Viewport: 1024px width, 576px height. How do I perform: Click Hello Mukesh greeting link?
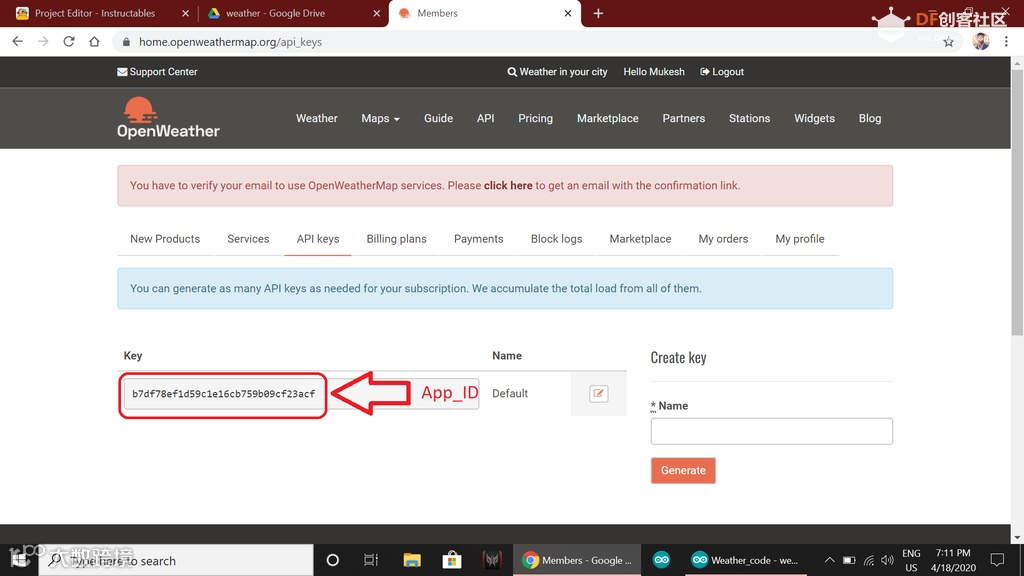pyautogui.click(x=654, y=72)
